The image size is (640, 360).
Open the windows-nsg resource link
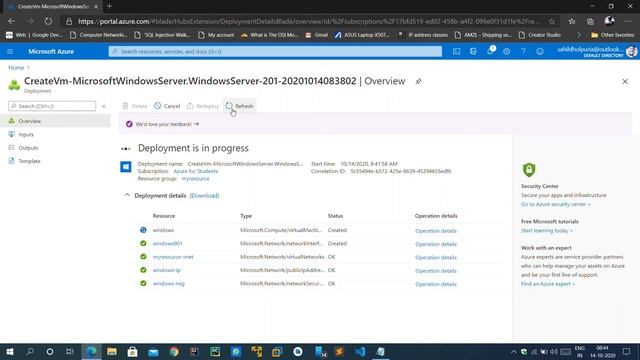169,284
